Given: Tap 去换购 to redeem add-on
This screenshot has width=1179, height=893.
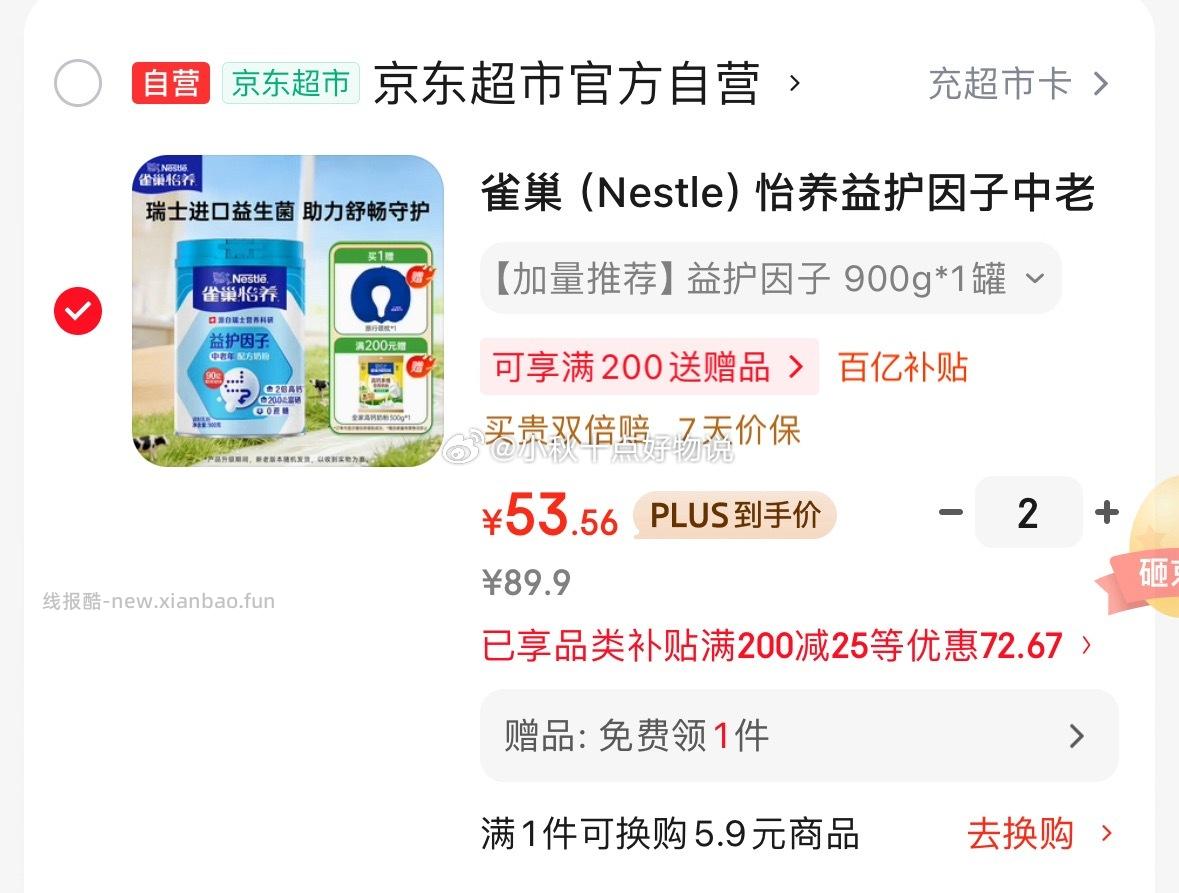Looking at the screenshot, I should tap(1038, 834).
